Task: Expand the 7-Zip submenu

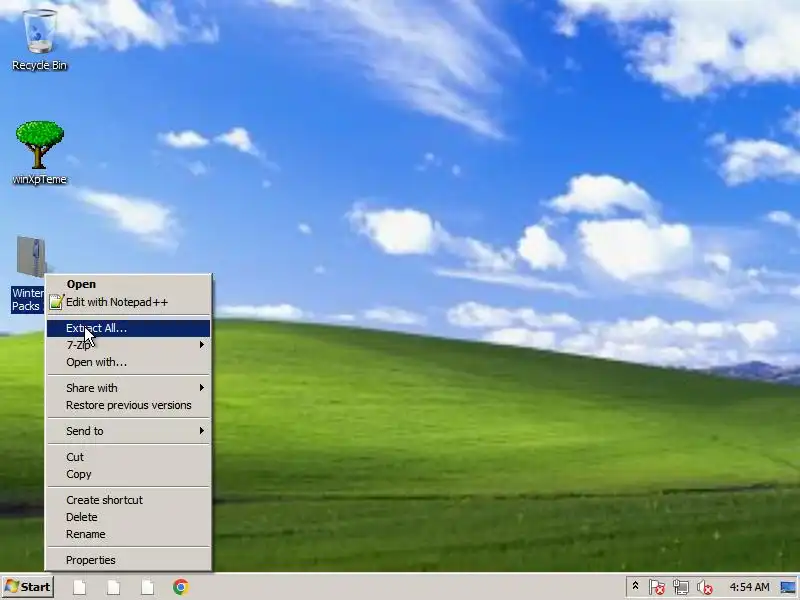Action: (129, 345)
